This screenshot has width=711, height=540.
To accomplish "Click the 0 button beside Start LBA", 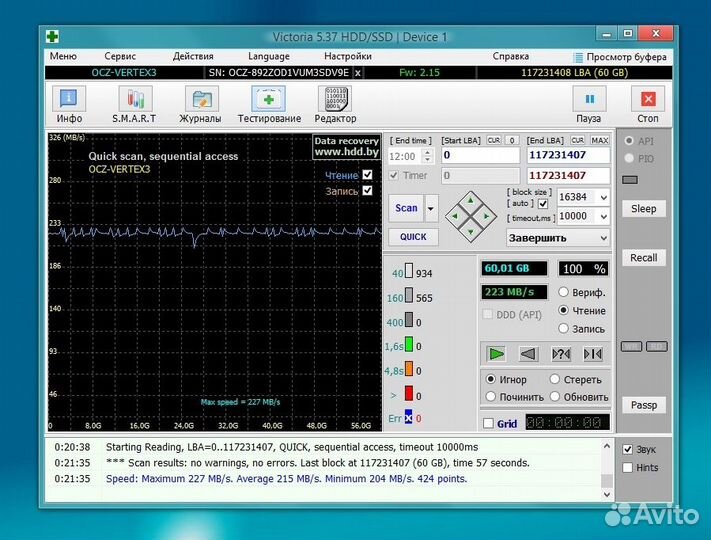I will [512, 141].
